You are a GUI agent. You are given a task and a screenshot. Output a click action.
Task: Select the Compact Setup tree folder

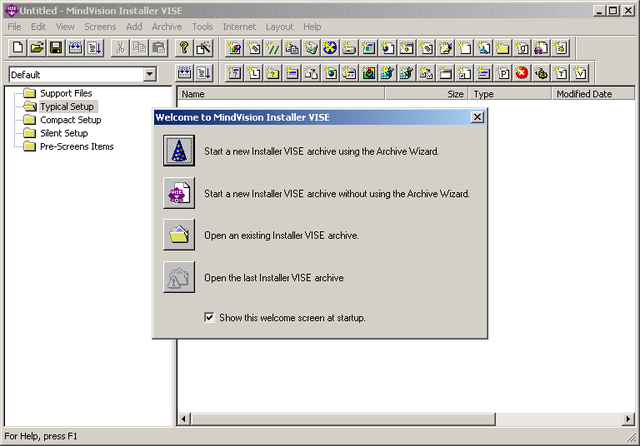pos(70,120)
